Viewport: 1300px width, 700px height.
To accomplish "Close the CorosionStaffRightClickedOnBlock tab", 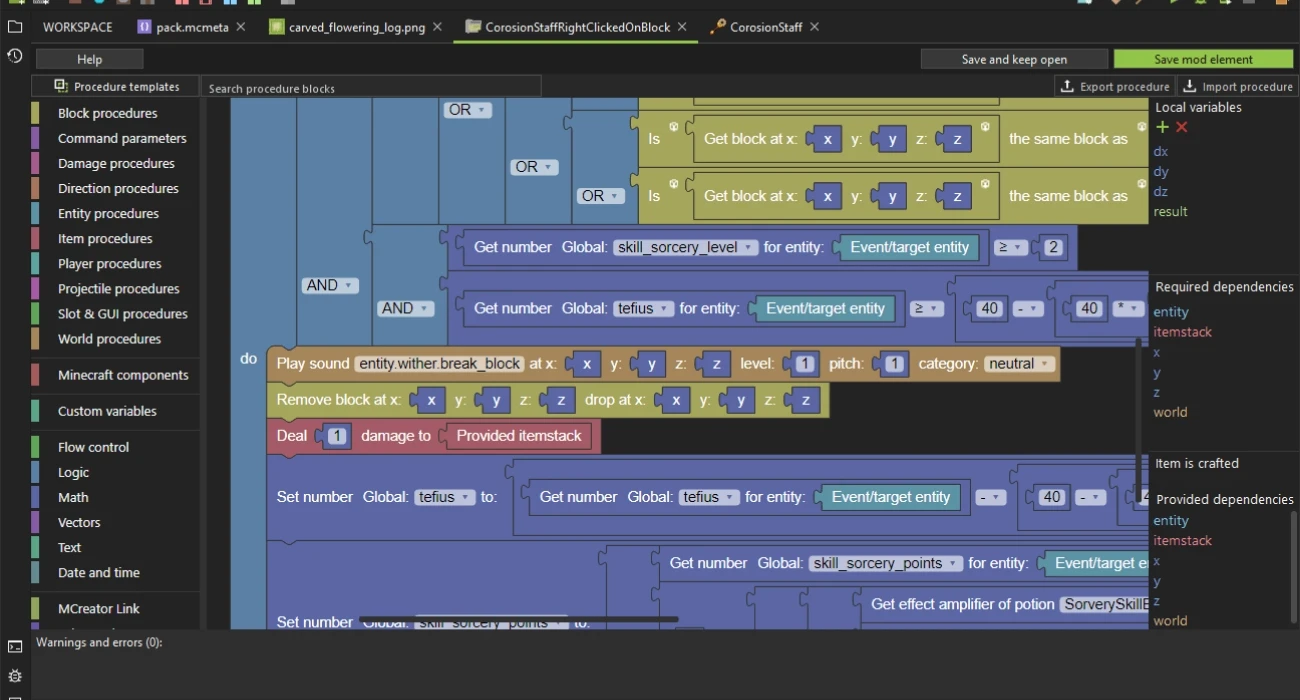I will 683,27.
